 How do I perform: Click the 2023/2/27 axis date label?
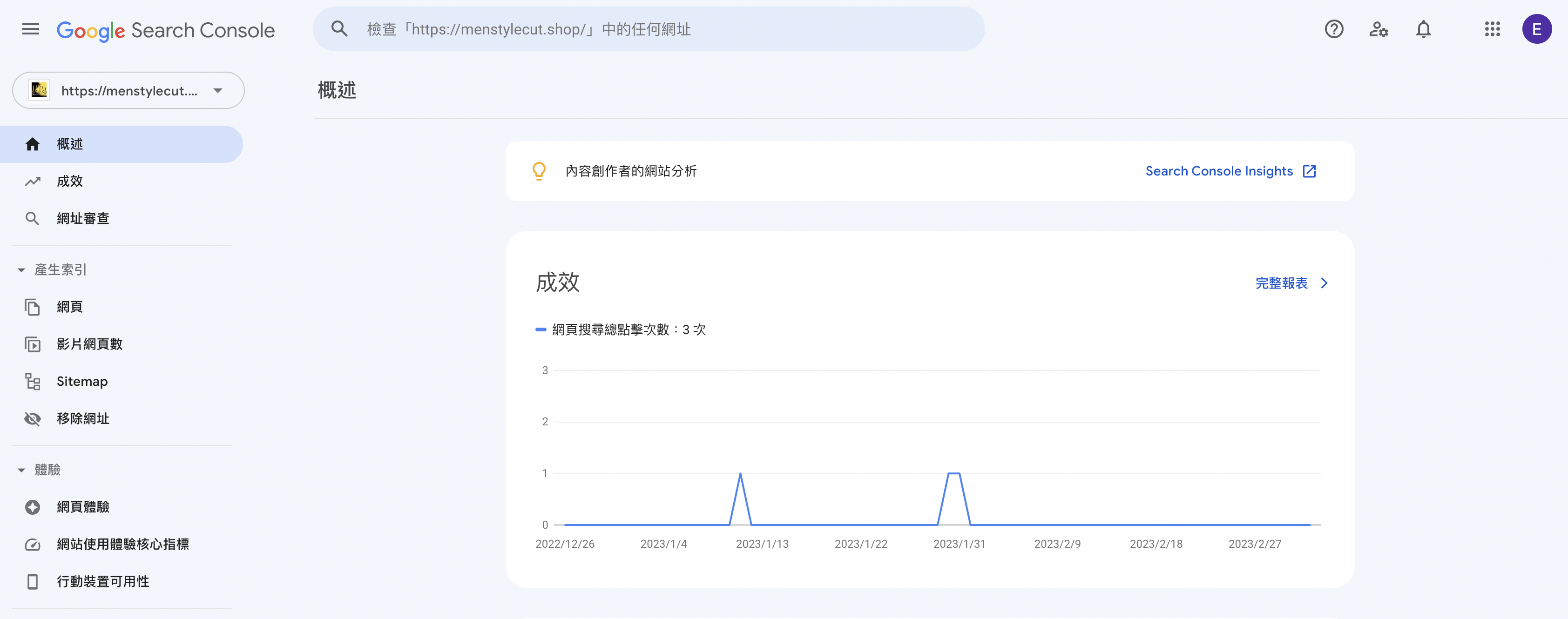1255,544
